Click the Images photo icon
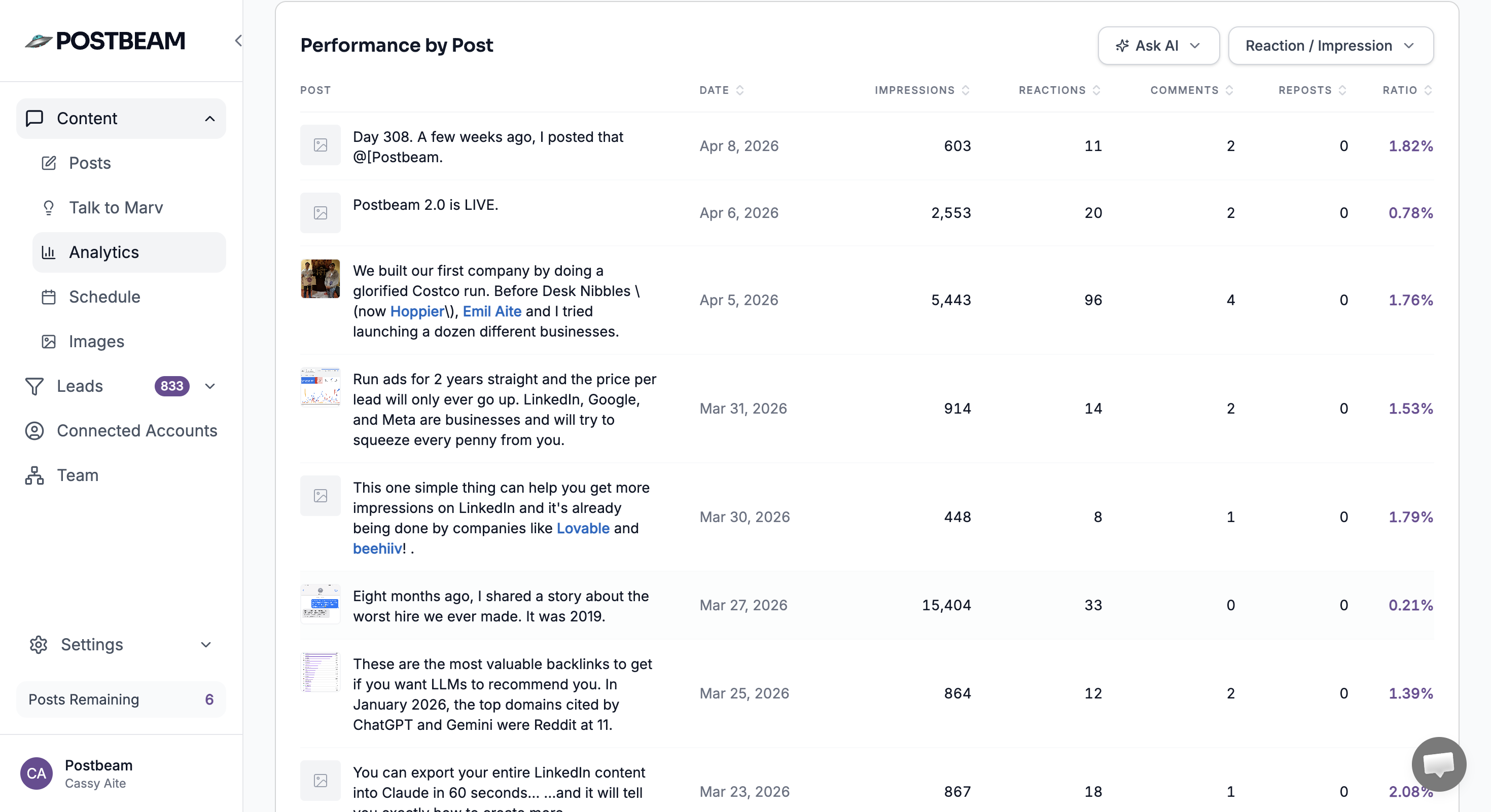This screenshot has height=812, width=1491. pos(49,341)
